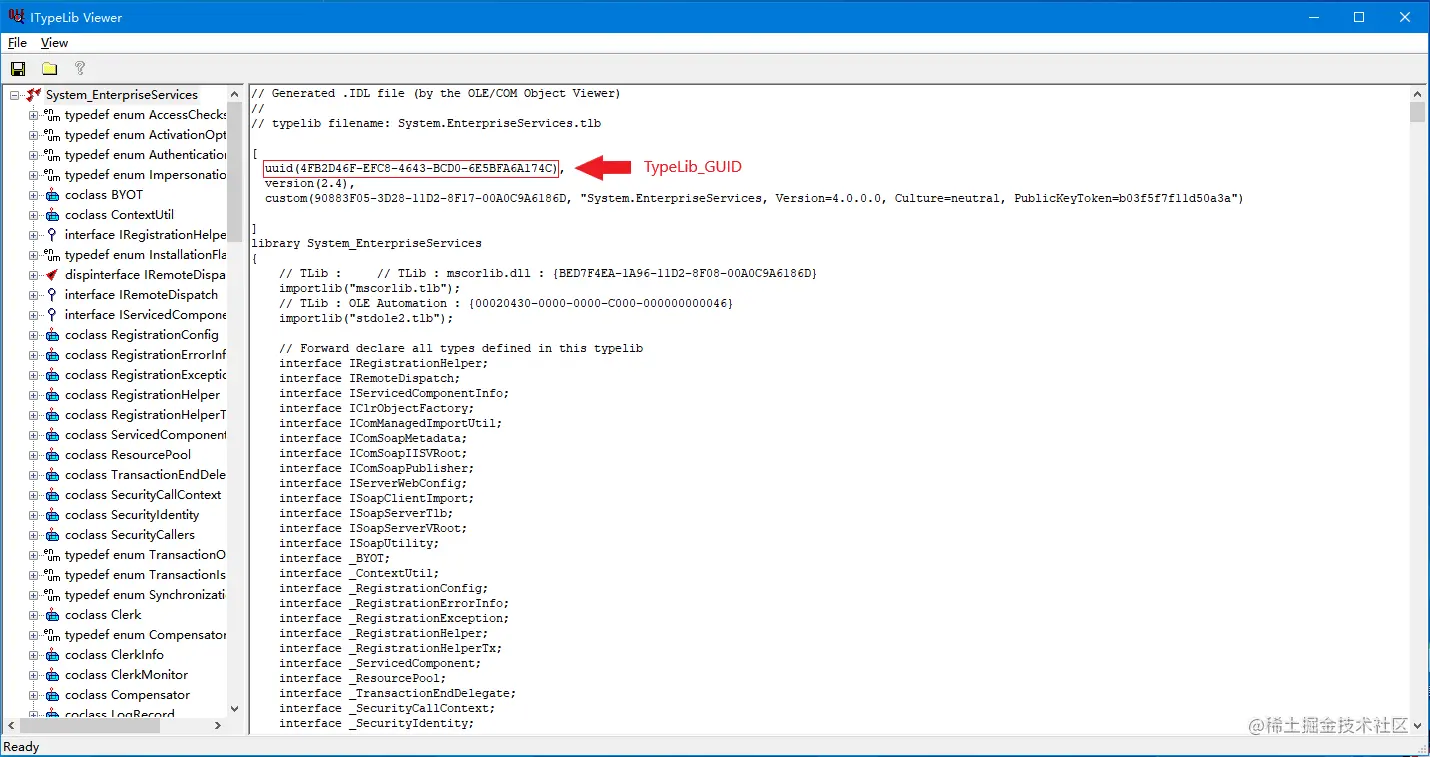Click 'interface _TransactionEndDelegate;' line

398,694
